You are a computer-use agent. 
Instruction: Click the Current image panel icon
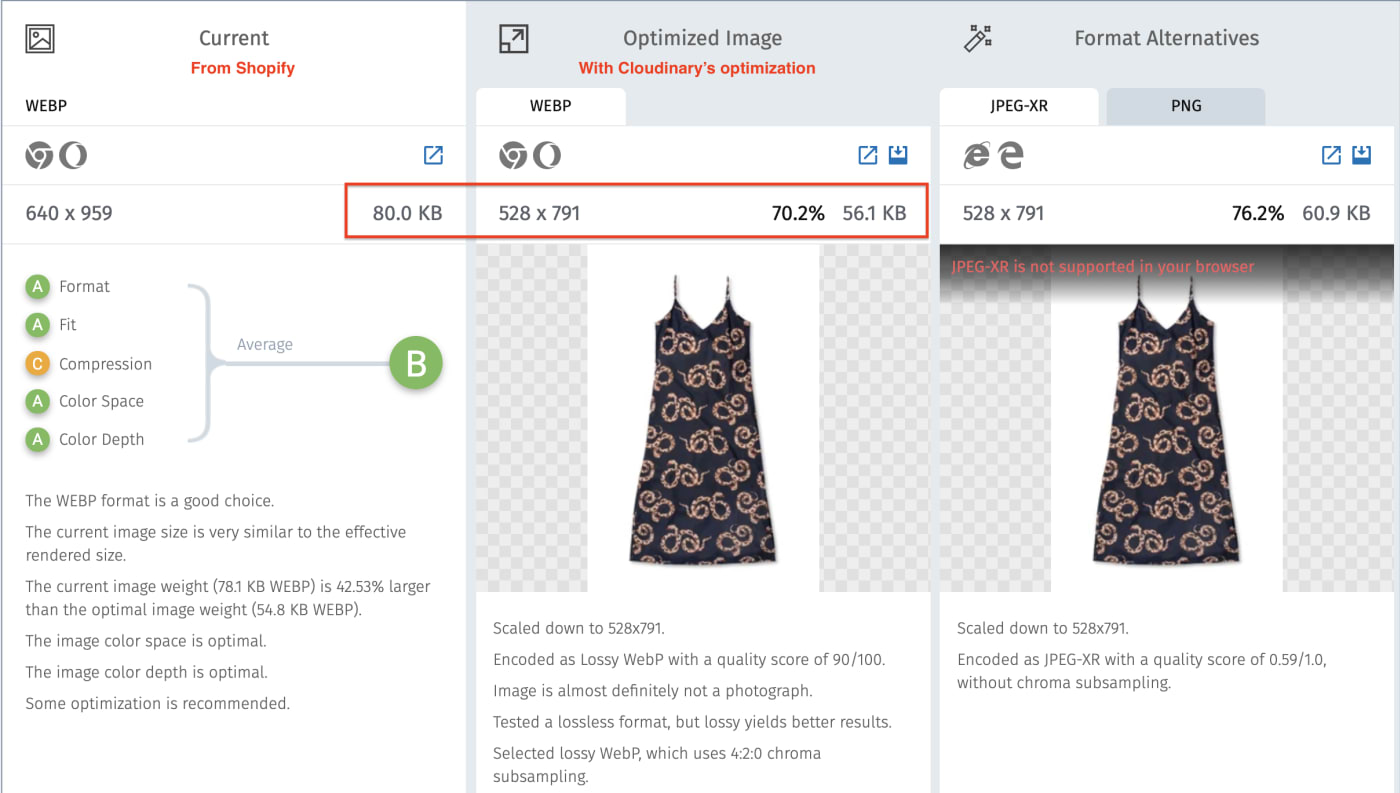[x=40, y=39]
